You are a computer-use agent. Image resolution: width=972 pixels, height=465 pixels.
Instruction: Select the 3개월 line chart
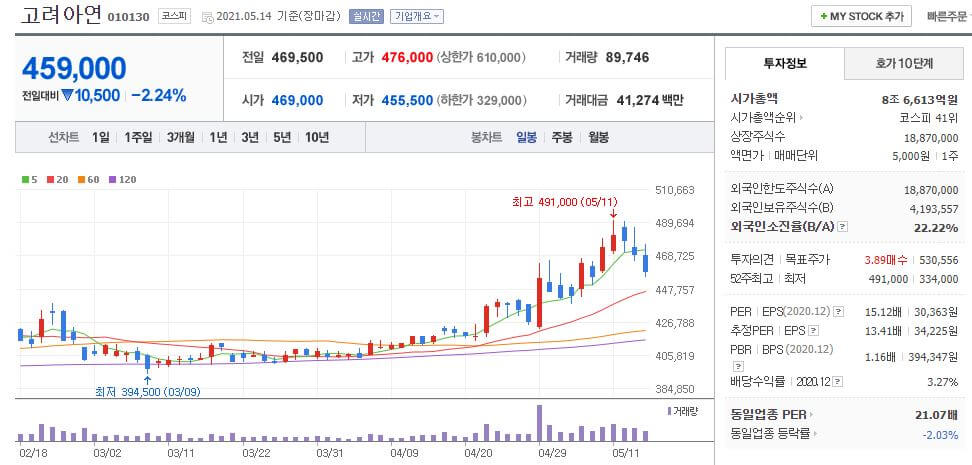180,138
